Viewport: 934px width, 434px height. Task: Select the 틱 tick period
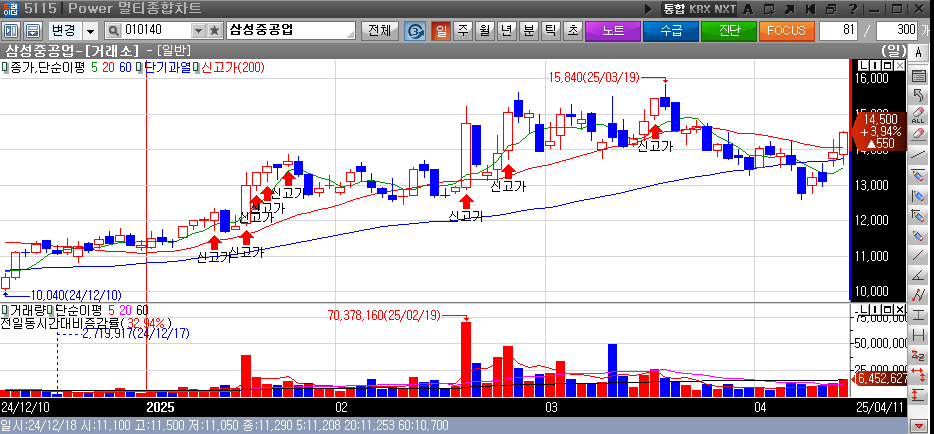pos(551,30)
